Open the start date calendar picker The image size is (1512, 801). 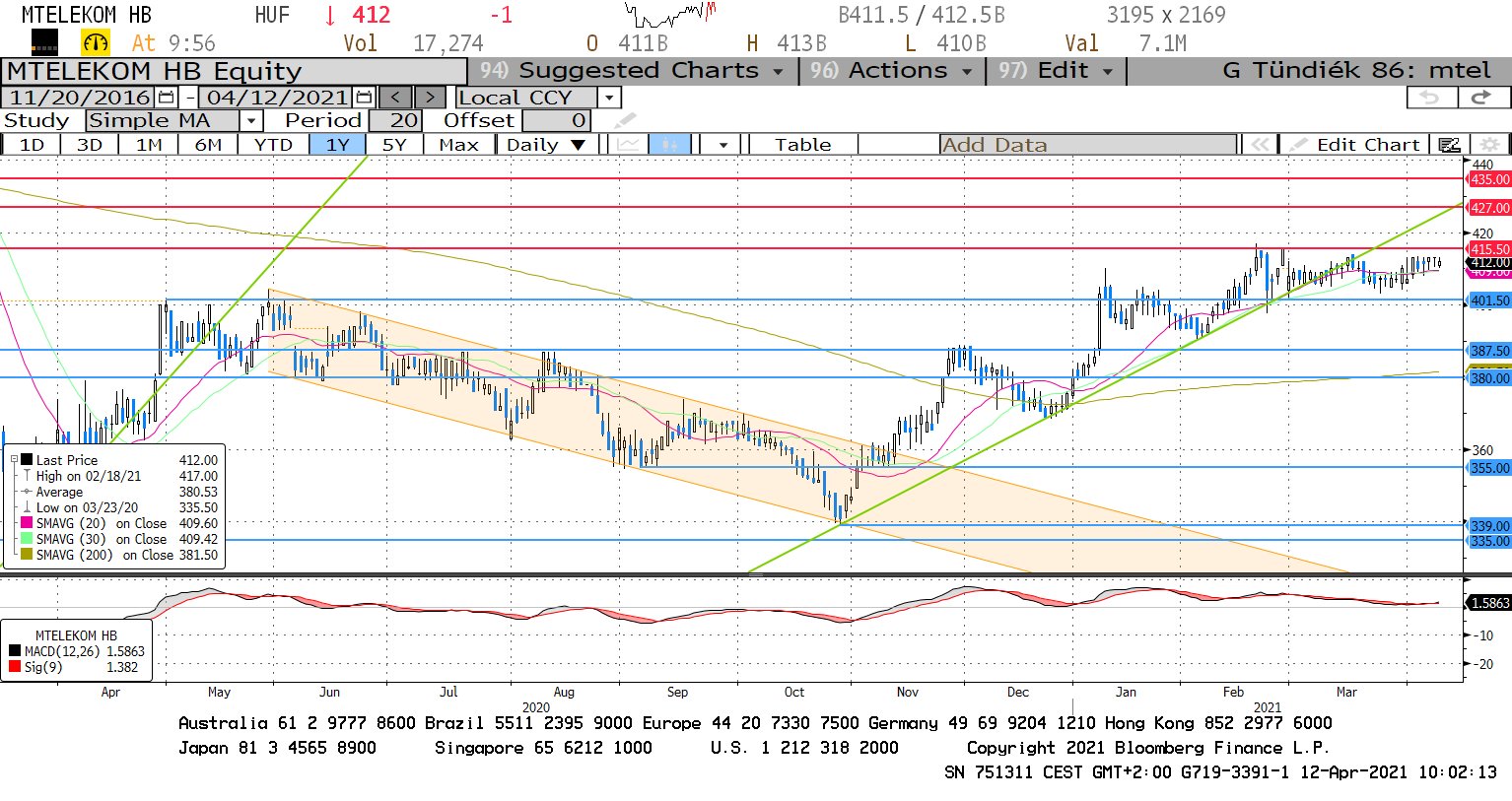[x=167, y=98]
